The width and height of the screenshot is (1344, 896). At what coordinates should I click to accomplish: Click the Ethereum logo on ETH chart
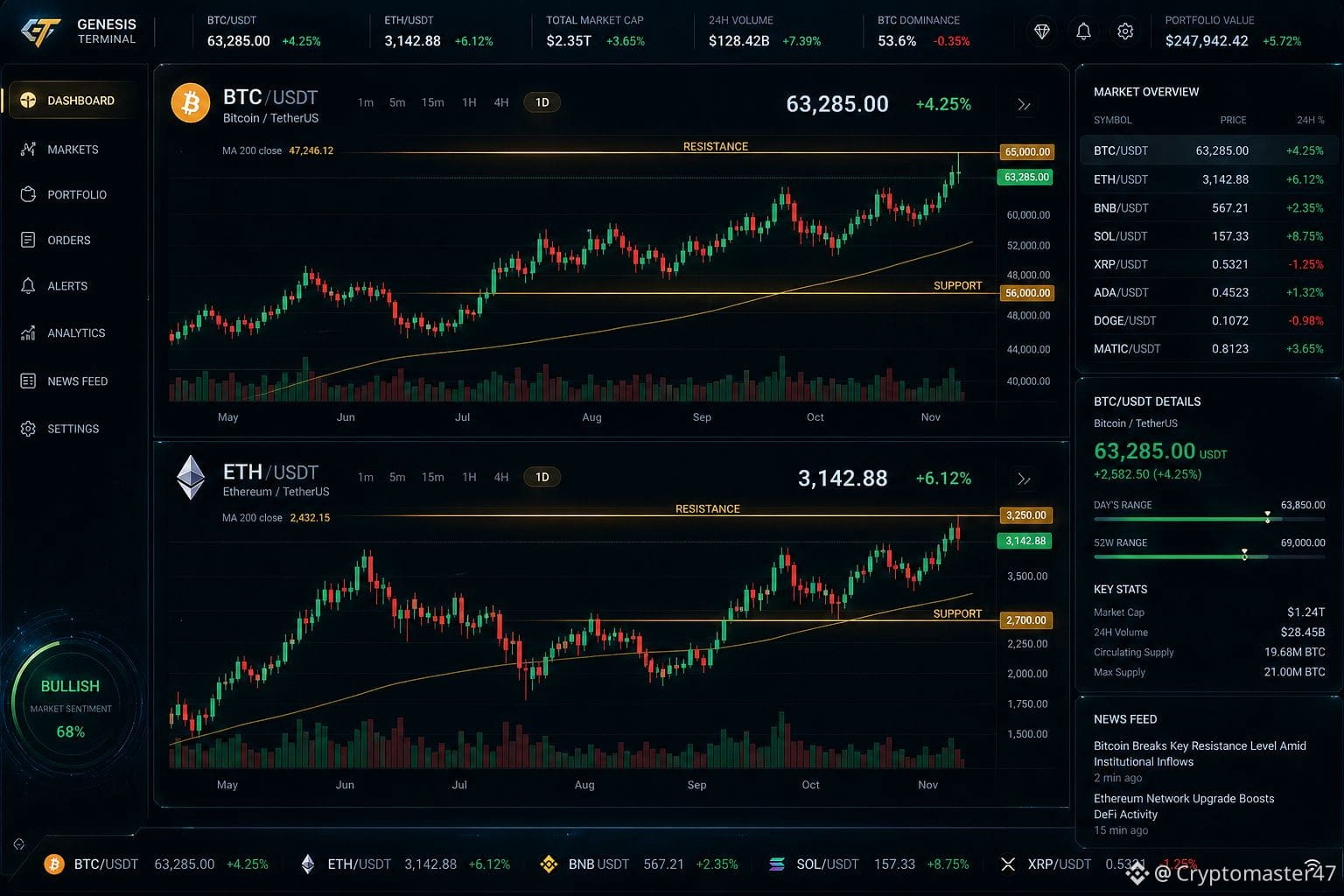click(191, 478)
